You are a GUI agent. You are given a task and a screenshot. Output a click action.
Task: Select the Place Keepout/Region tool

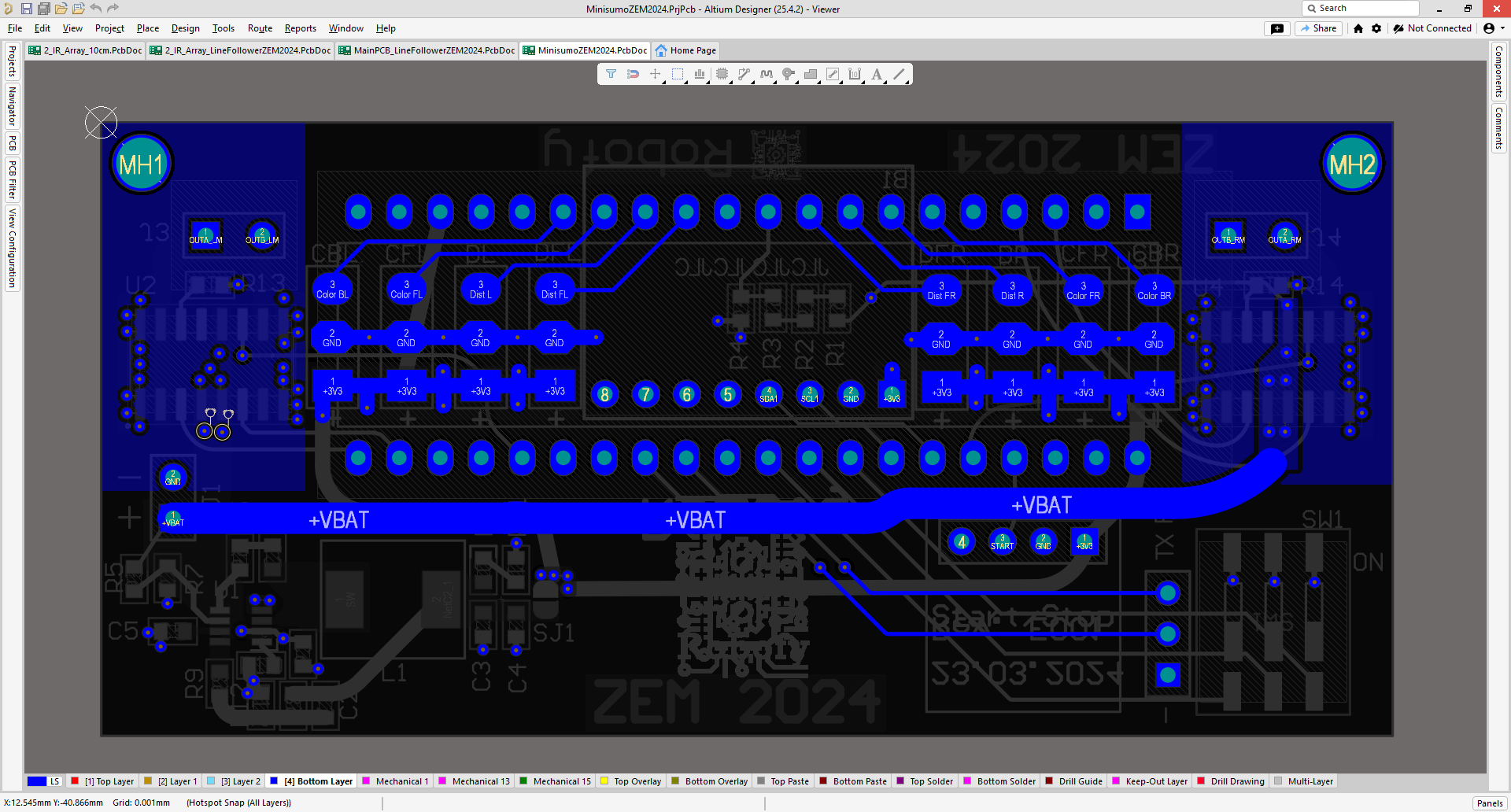coord(833,74)
